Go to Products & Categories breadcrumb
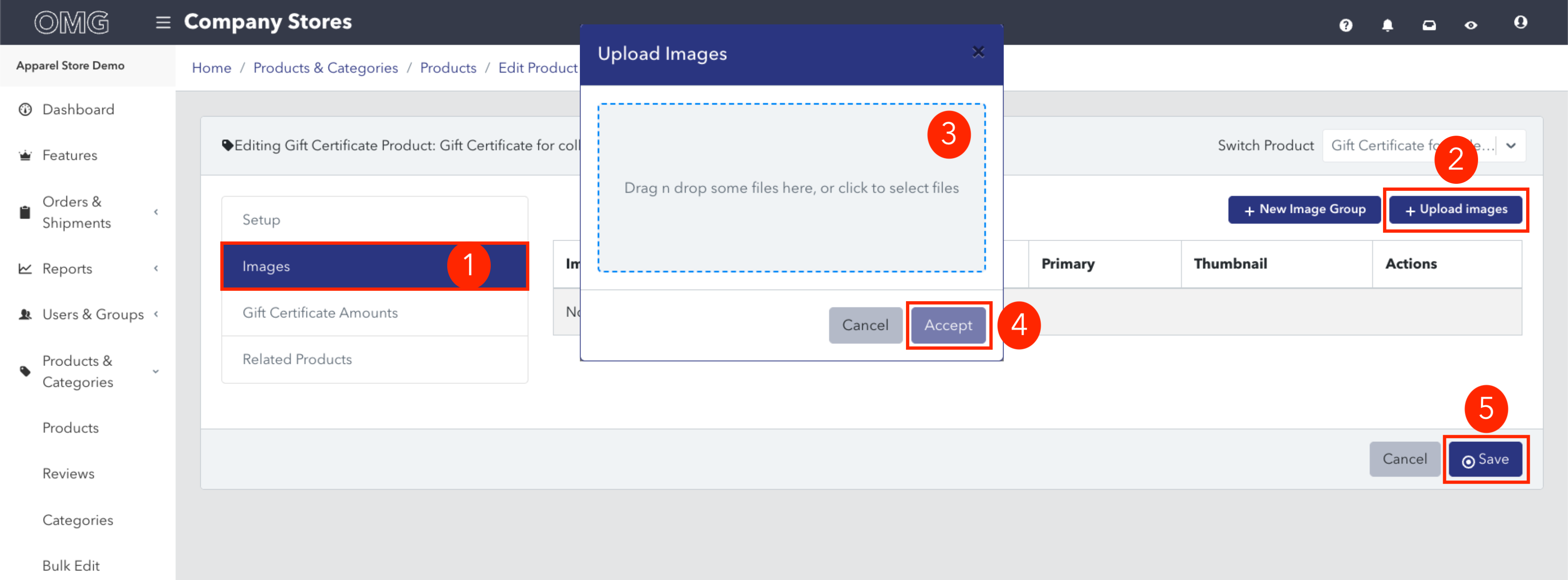Image resolution: width=1568 pixels, height=580 pixels. click(325, 68)
